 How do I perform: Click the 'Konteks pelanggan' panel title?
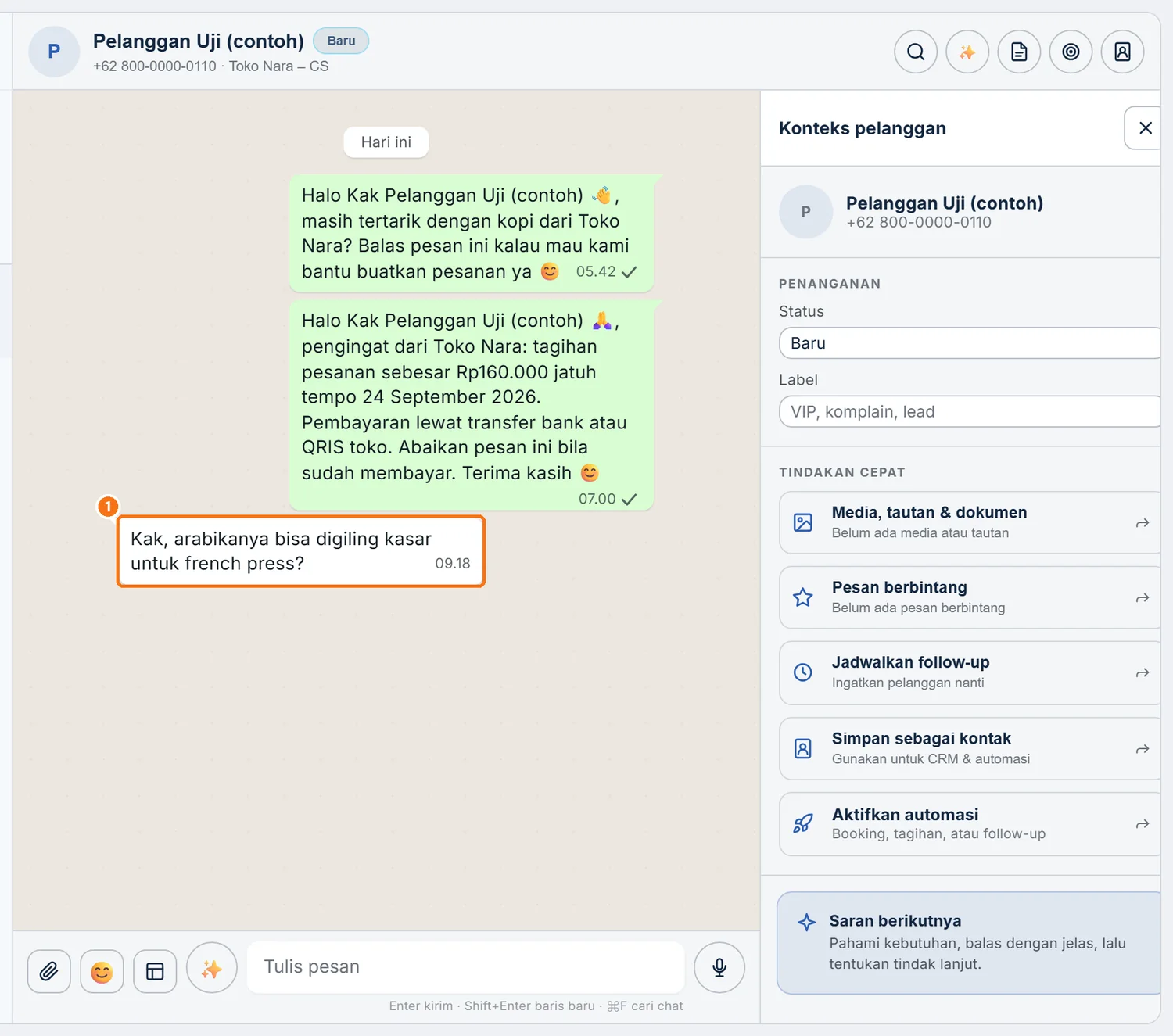[863, 128]
